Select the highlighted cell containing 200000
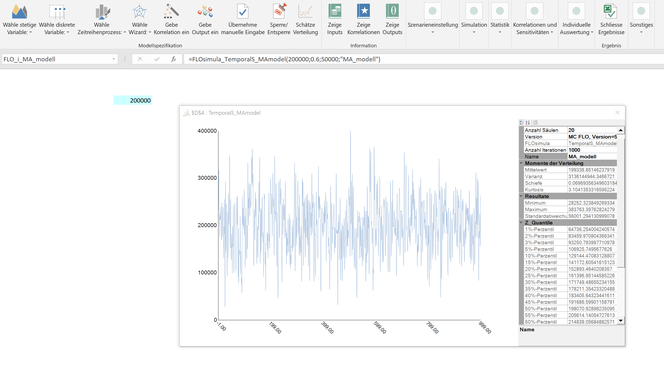This screenshot has height=367, width=664. tap(133, 100)
